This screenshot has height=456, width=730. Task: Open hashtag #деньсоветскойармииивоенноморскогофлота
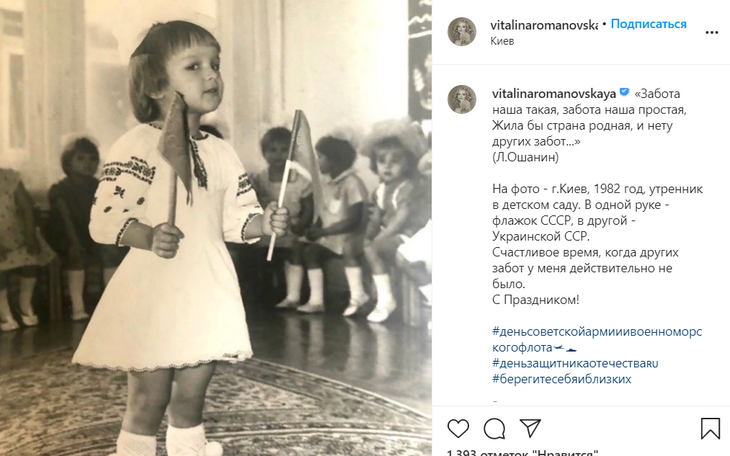(597, 340)
